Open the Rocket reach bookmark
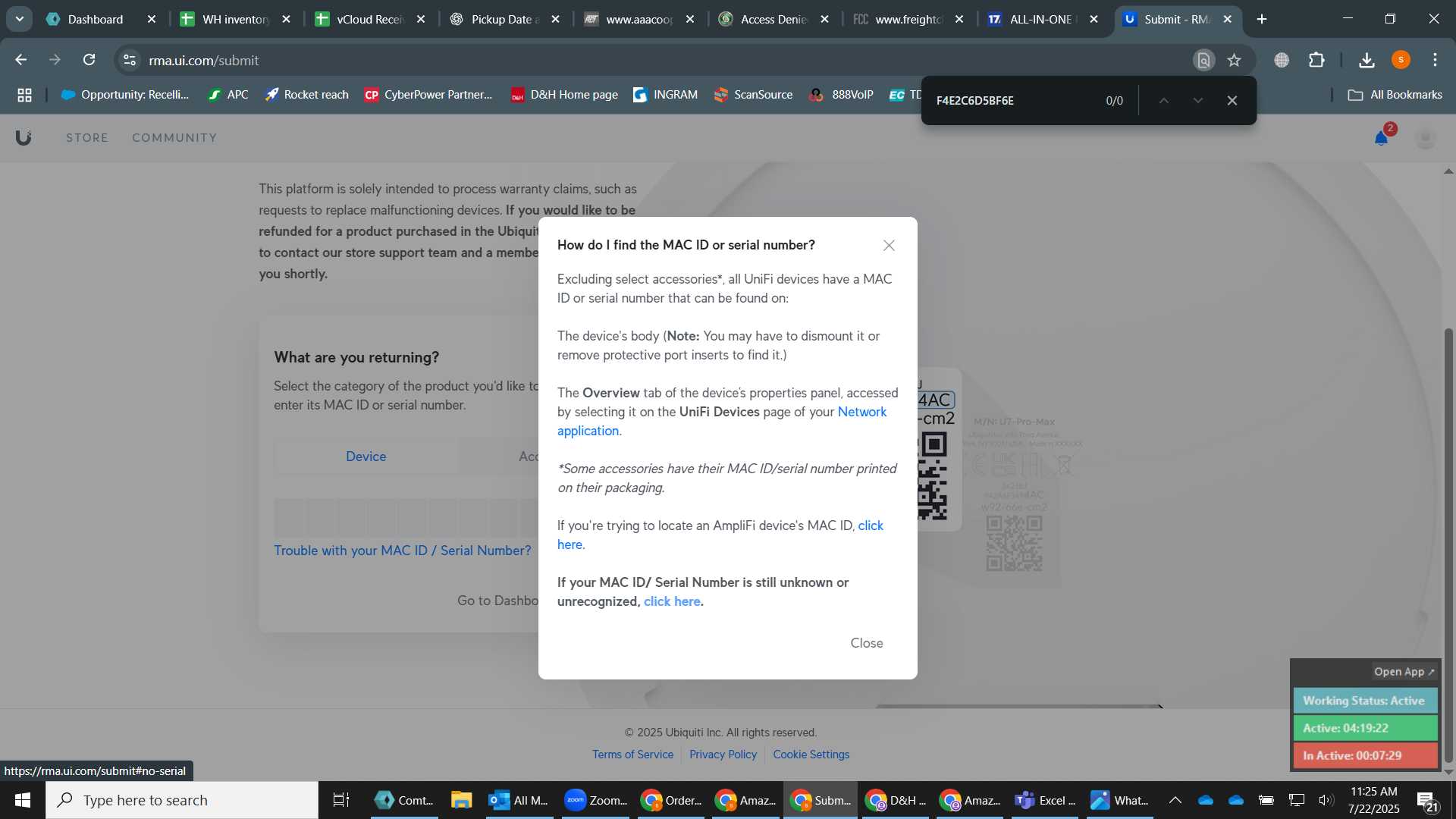 click(x=306, y=95)
